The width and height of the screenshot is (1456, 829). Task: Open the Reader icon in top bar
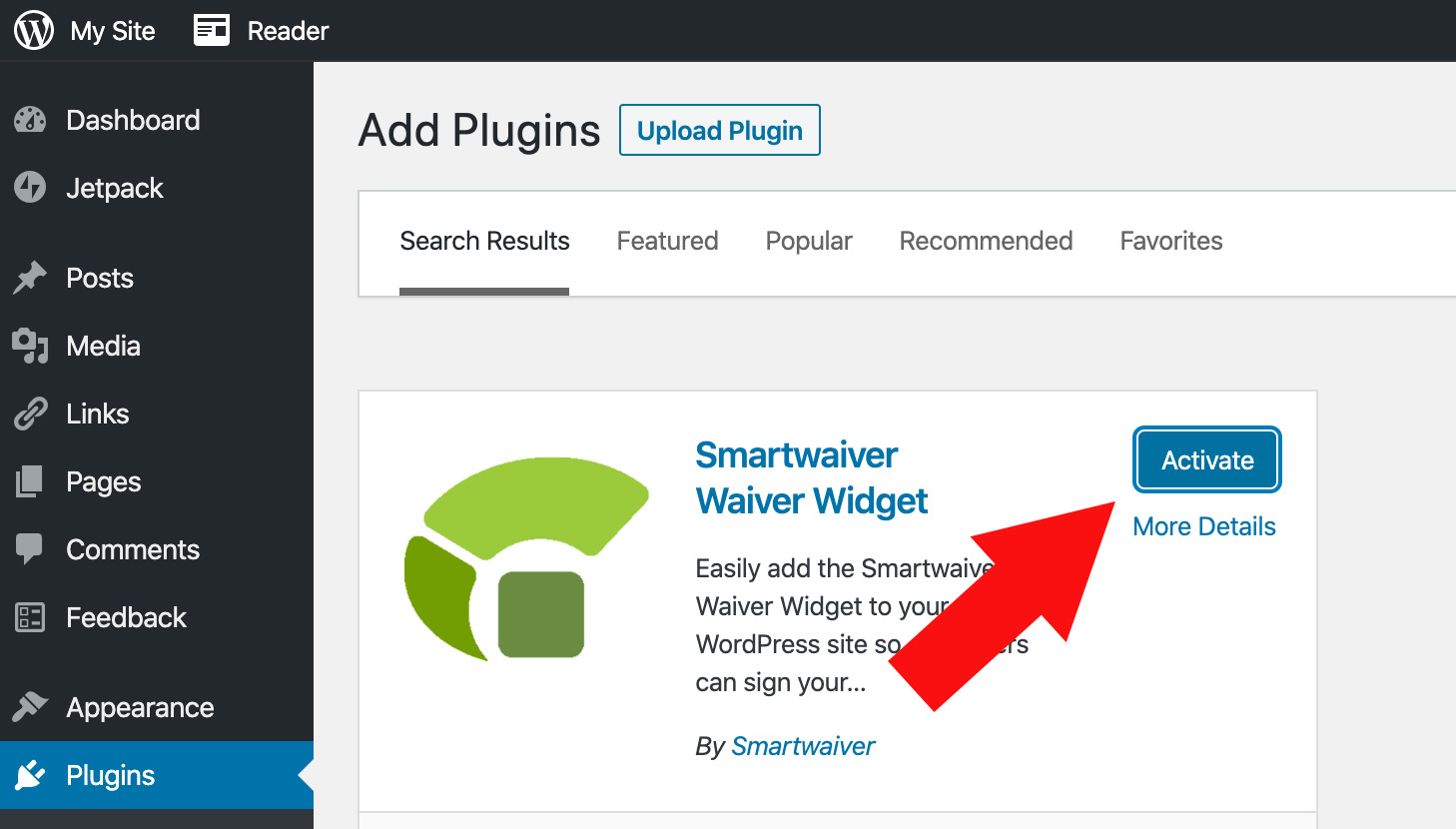(x=212, y=30)
